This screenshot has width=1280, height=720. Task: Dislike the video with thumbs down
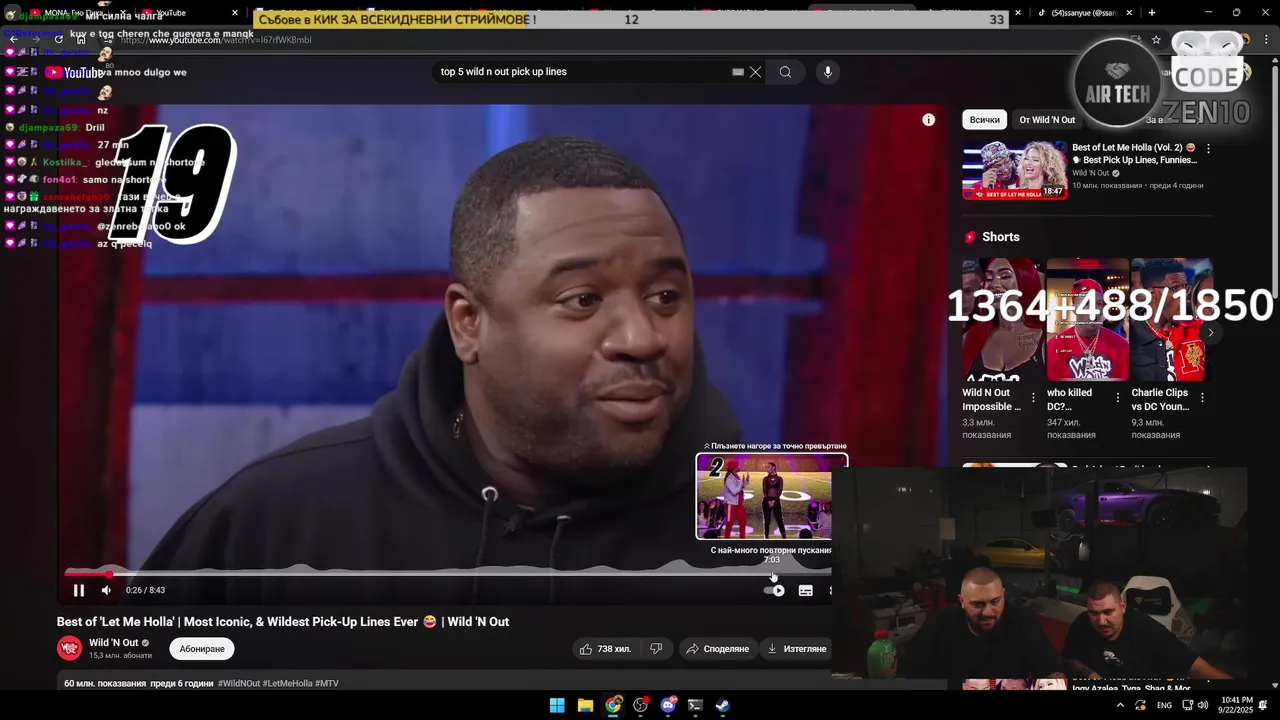pyautogui.click(x=656, y=649)
